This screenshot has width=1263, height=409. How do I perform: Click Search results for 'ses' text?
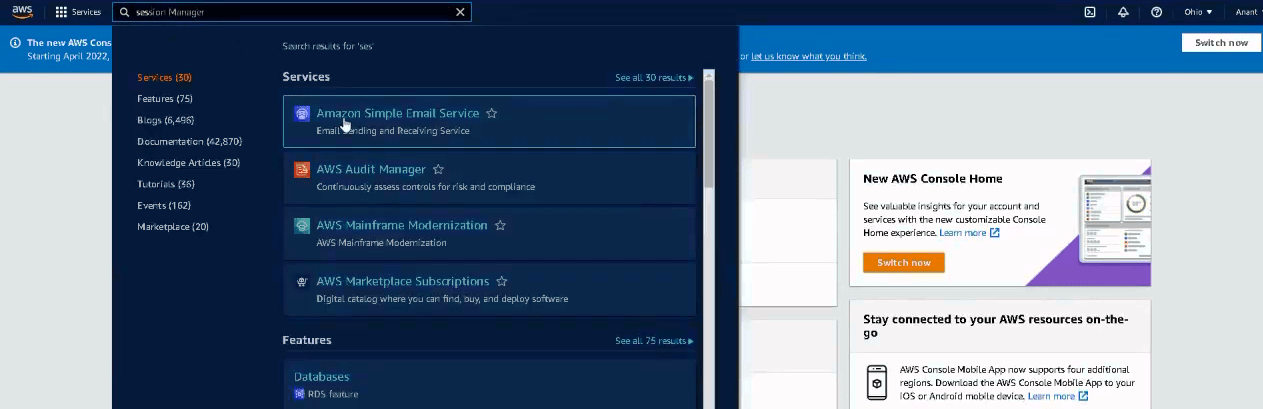pos(328,46)
